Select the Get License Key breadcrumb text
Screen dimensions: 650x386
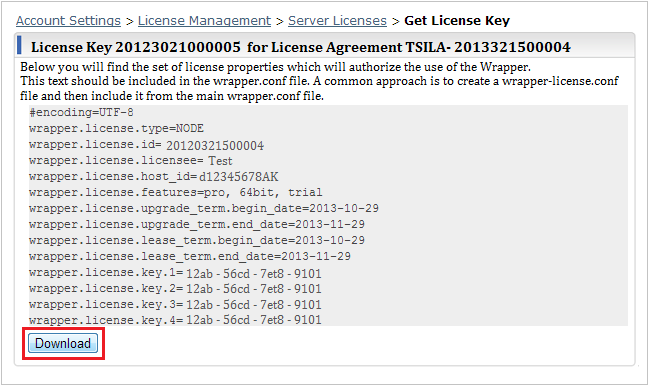coord(457,21)
